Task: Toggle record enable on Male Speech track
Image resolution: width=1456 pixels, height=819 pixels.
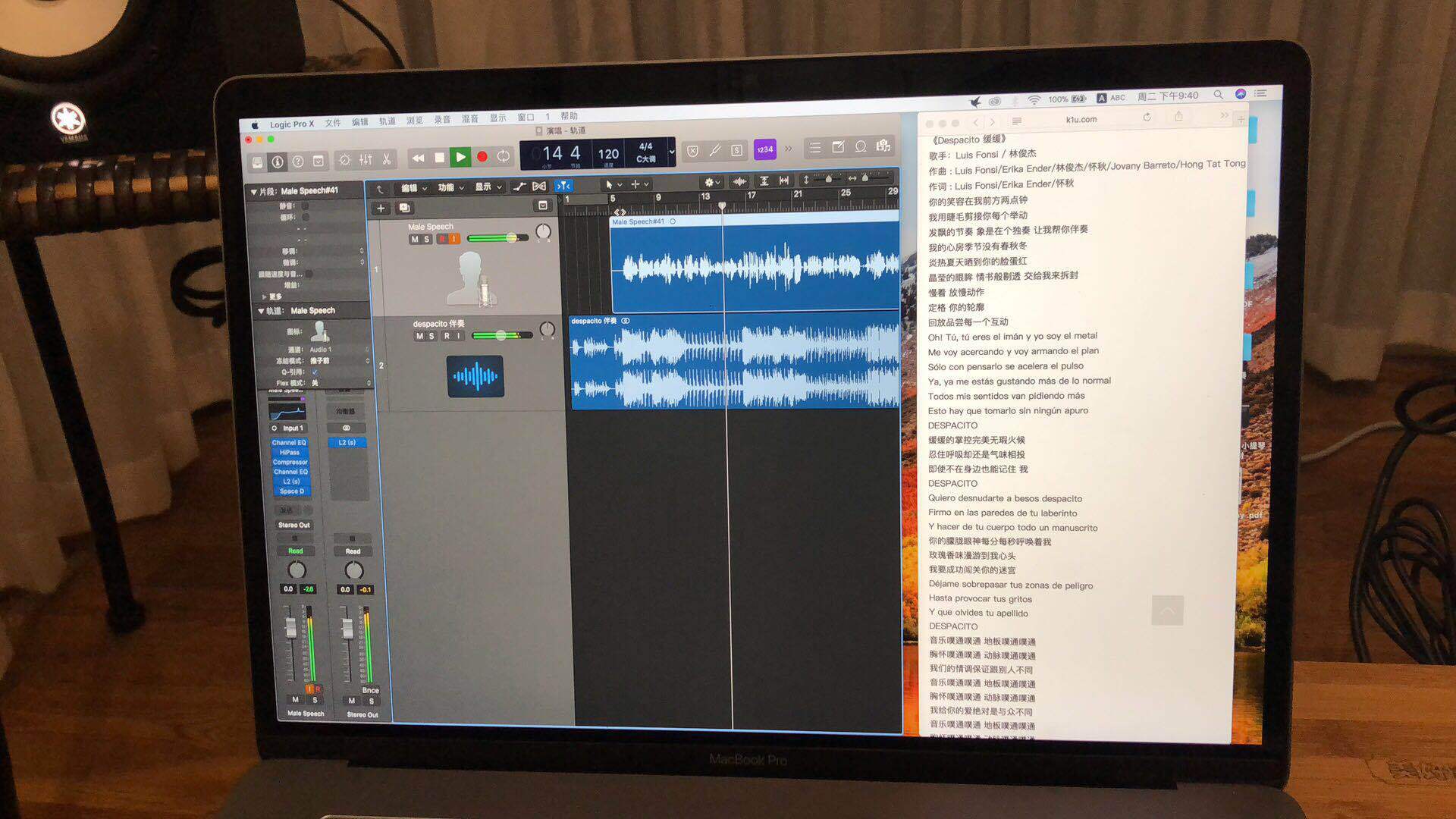Action: coord(441,239)
